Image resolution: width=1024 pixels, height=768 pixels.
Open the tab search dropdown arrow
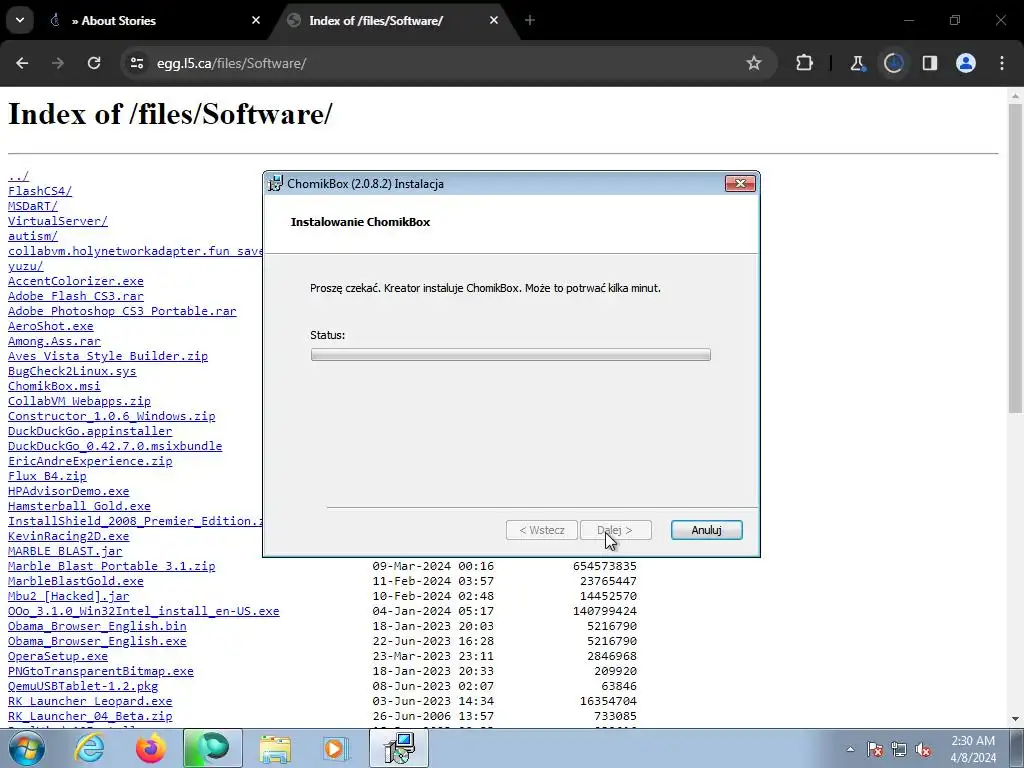click(x=20, y=20)
